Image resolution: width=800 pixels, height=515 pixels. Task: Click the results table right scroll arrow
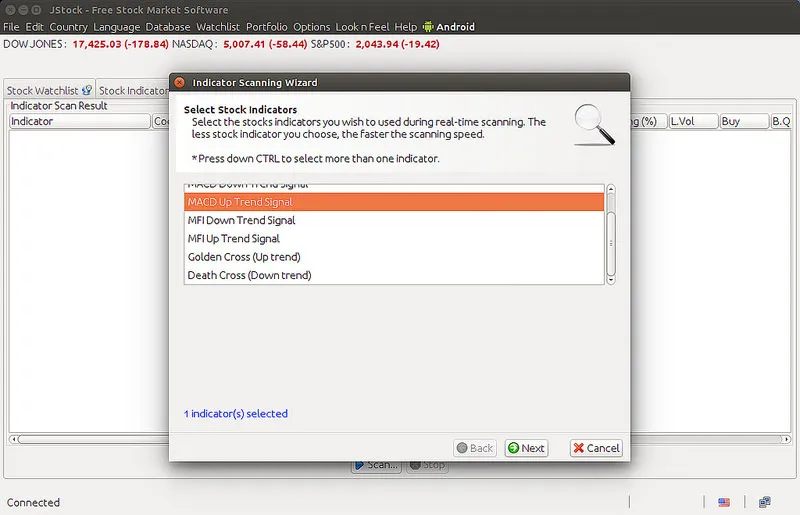coord(786,439)
